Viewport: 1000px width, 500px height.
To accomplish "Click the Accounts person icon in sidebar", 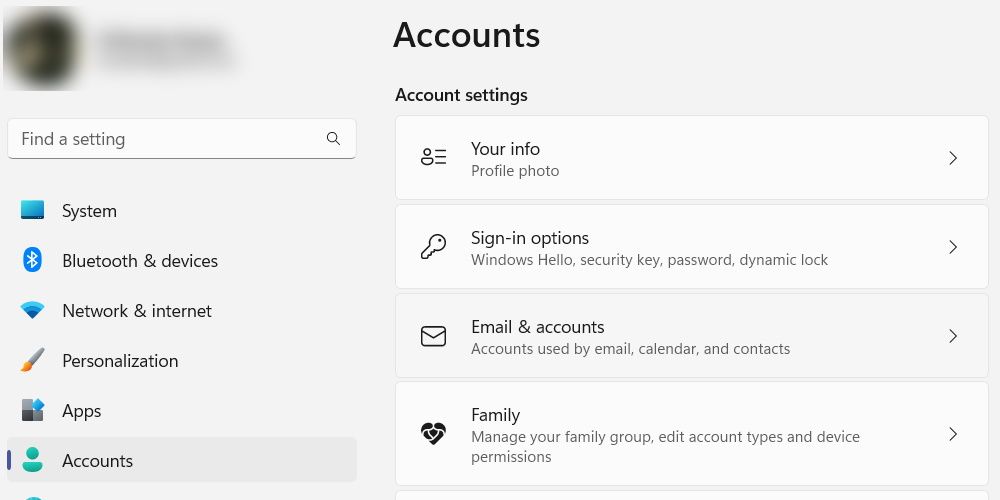I will click(x=33, y=460).
